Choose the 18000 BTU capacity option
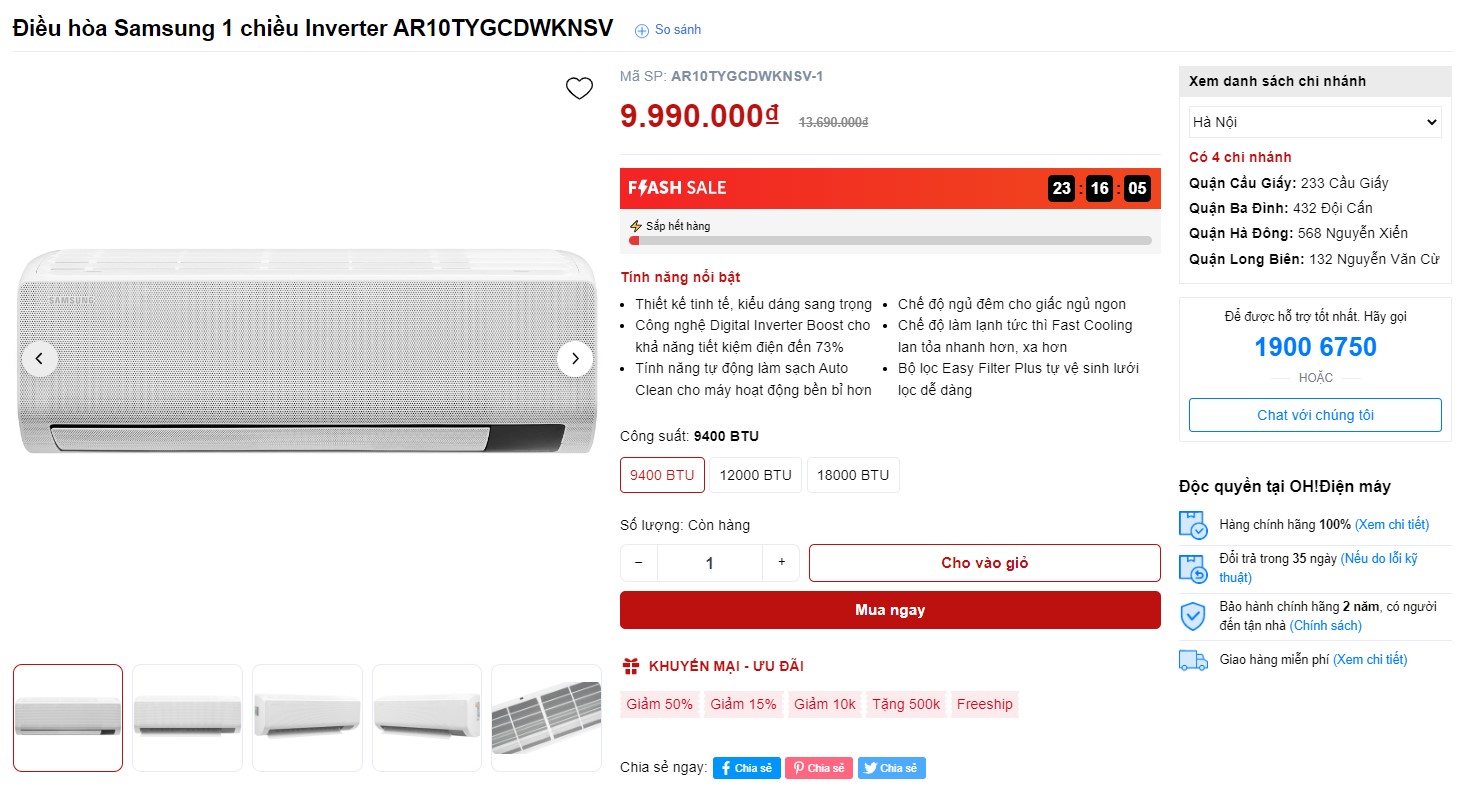Viewport: 1470px width, 790px height. 853,475
